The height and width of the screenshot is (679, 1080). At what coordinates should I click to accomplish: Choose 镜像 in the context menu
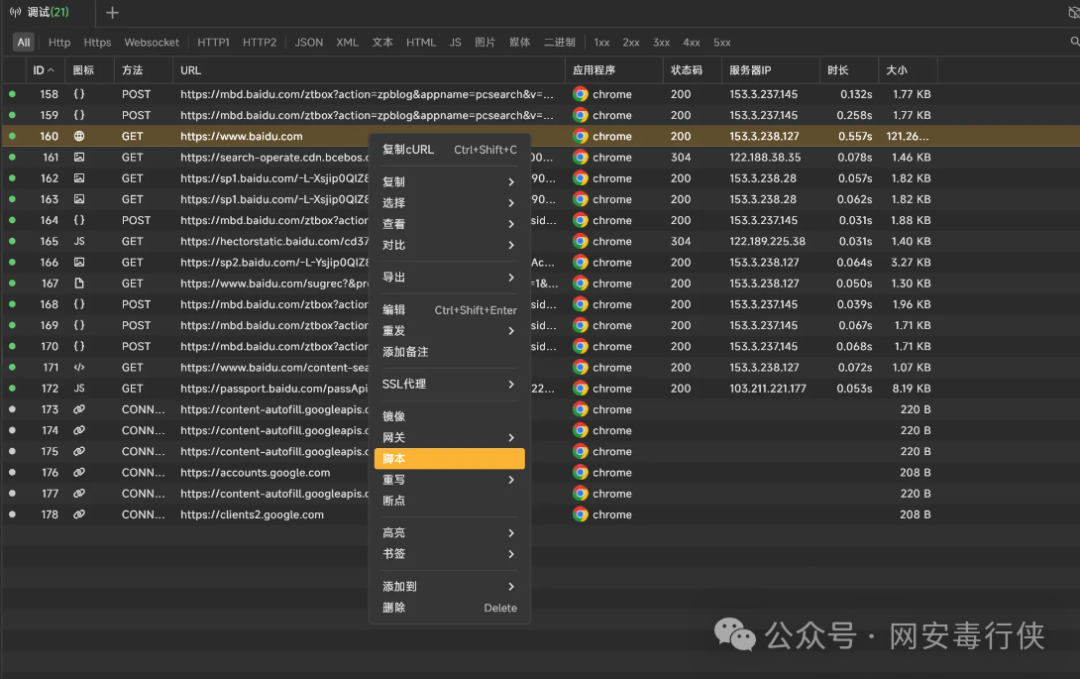tap(449, 417)
